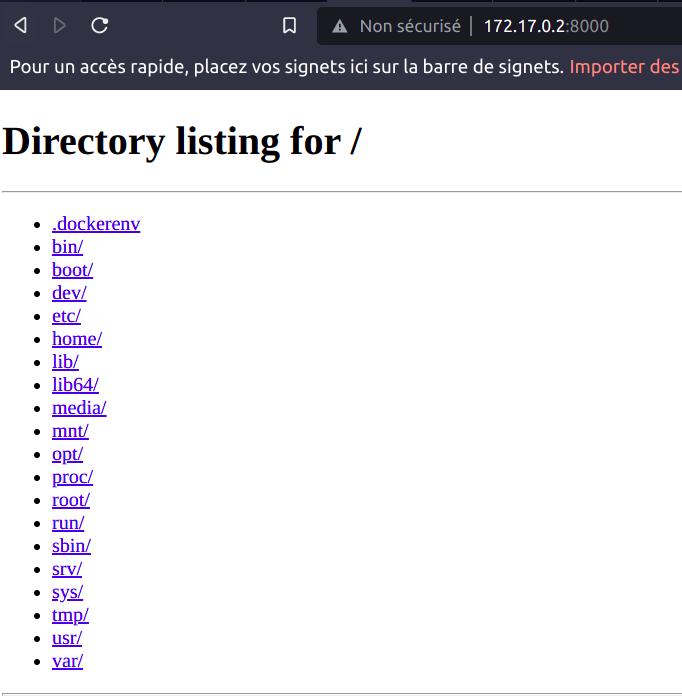This screenshot has width=682, height=696.
Task: Navigate to the var/ directory
Action: 67,661
